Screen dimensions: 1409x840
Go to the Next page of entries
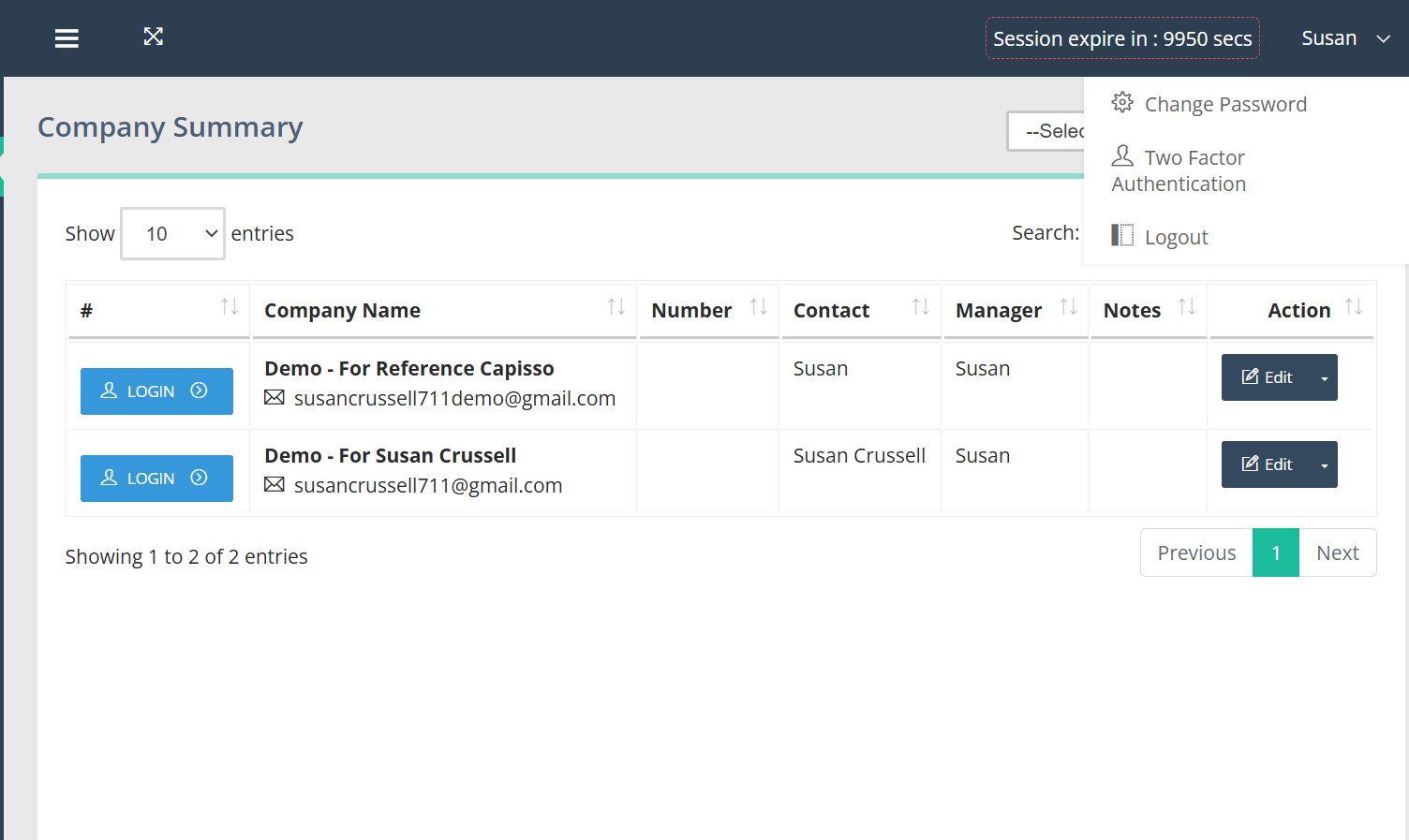(1337, 553)
